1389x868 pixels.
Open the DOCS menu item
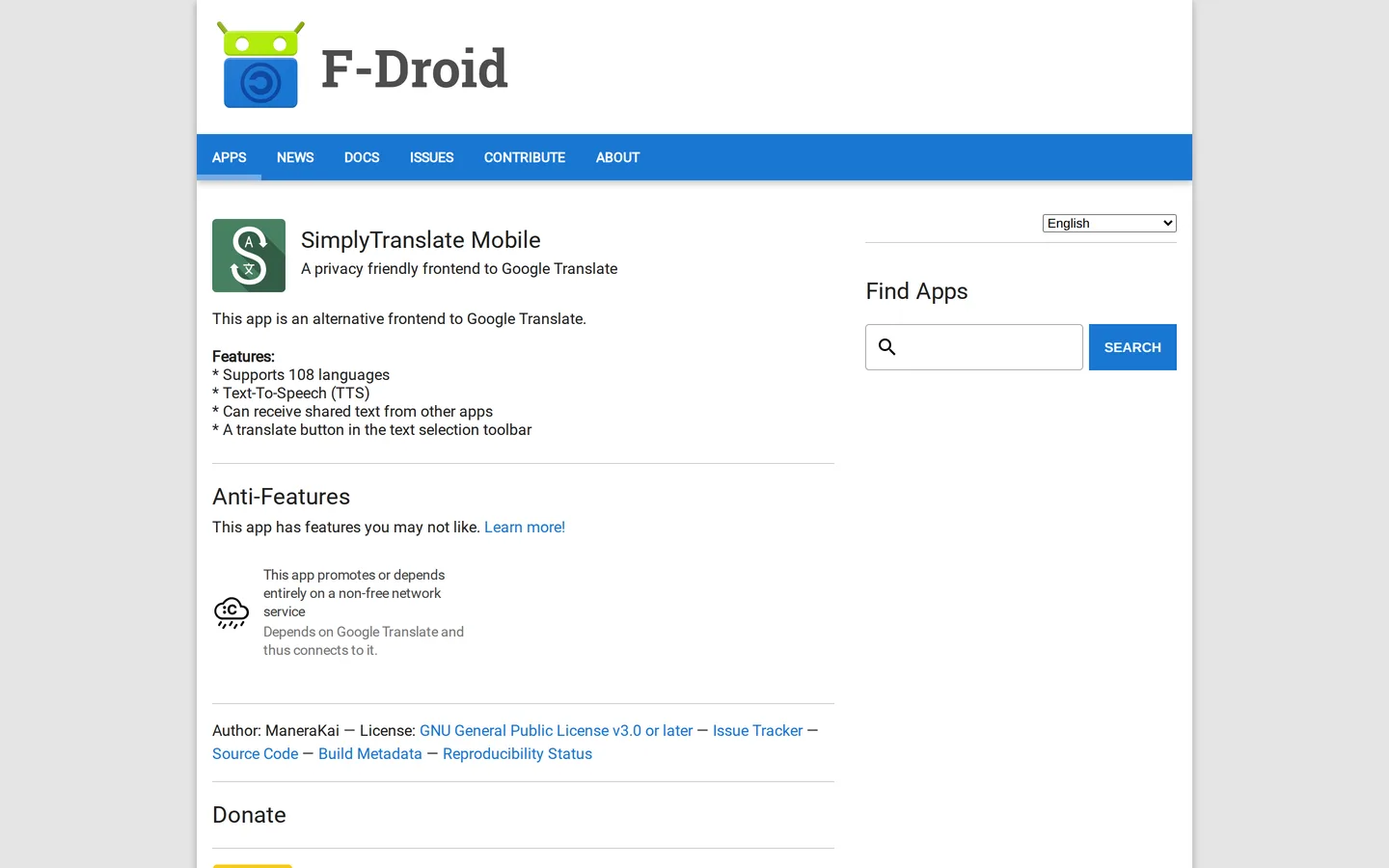coord(362,157)
